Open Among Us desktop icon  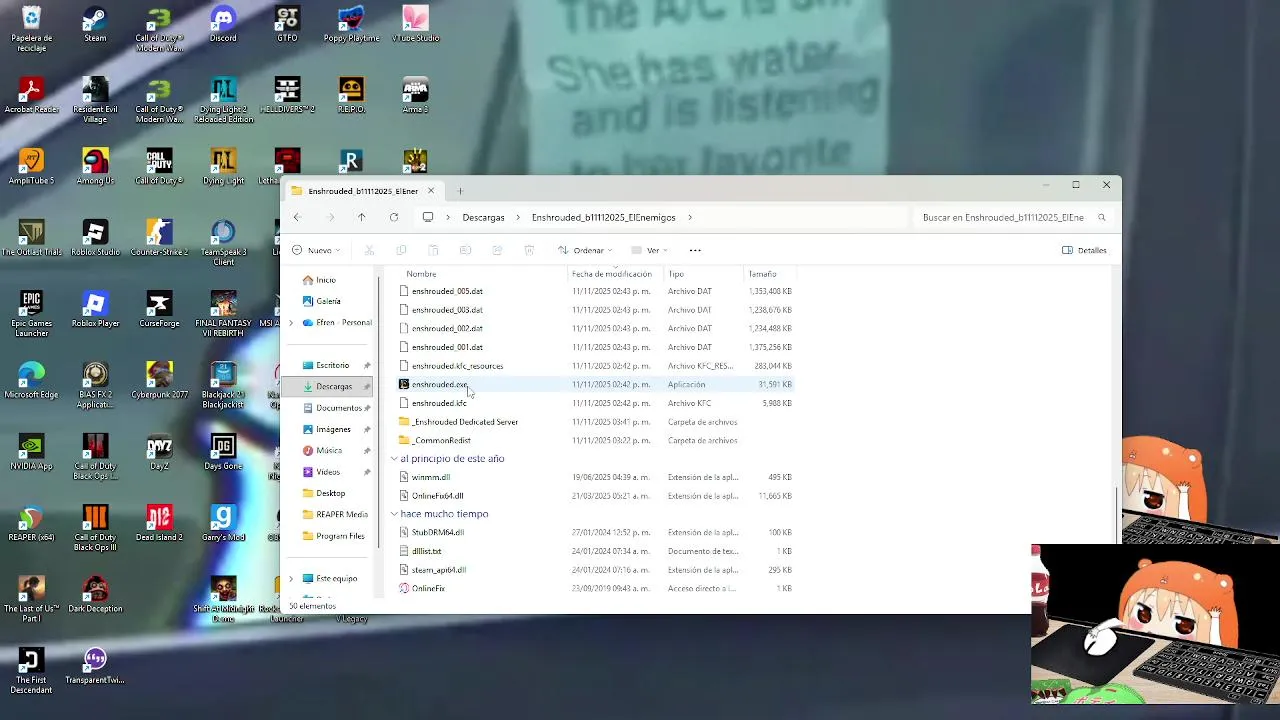[x=95, y=167]
